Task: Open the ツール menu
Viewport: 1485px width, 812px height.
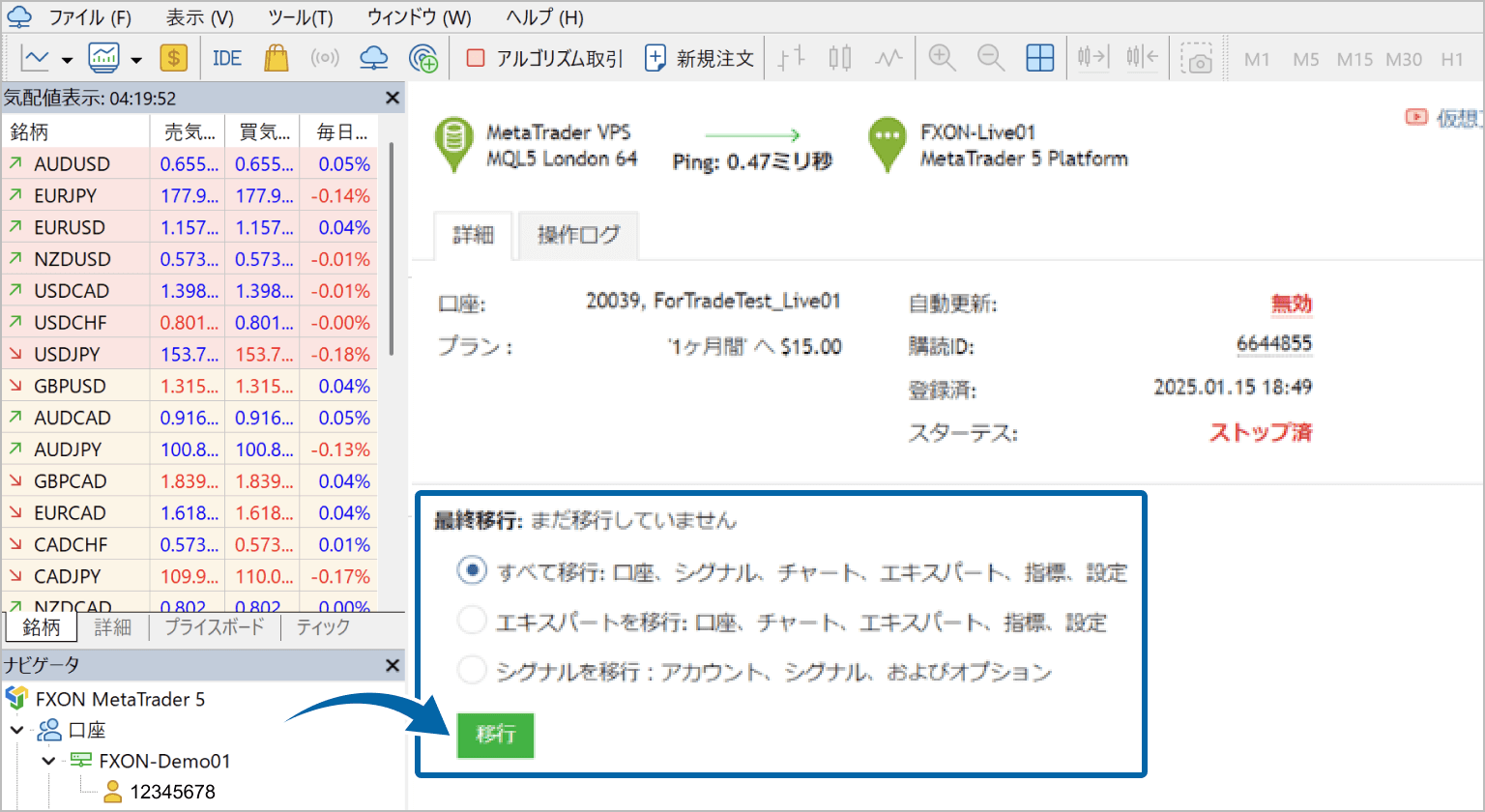Action: (299, 16)
